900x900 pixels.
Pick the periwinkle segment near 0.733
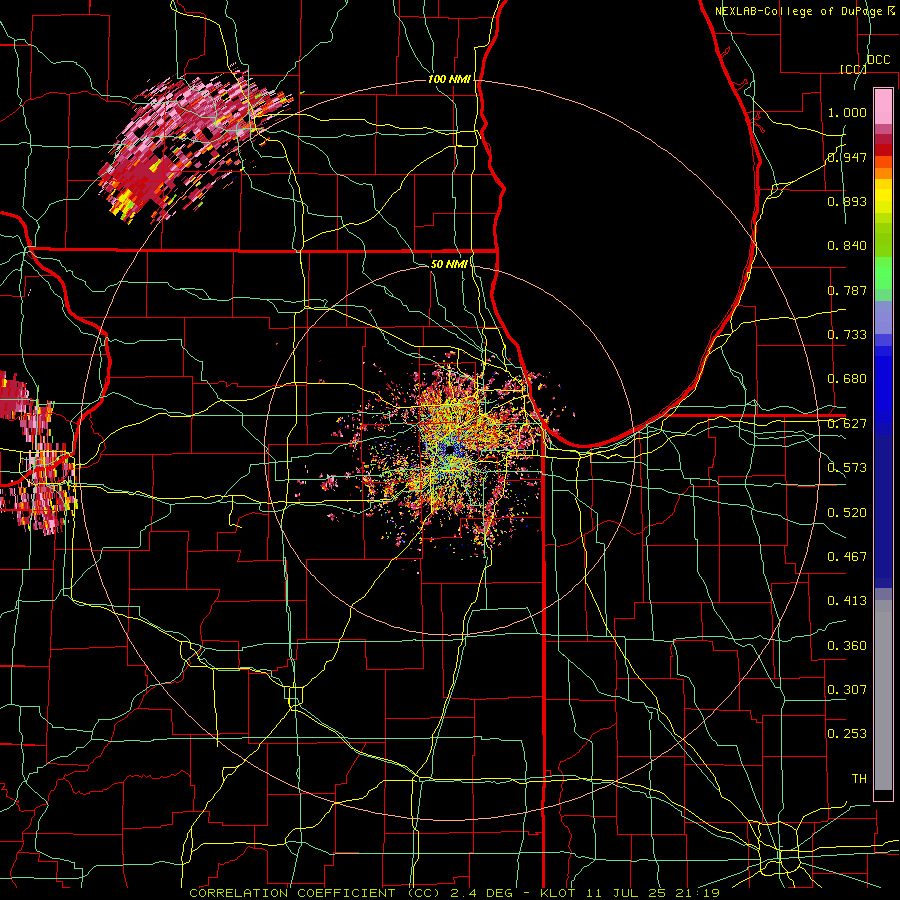tap(883, 317)
